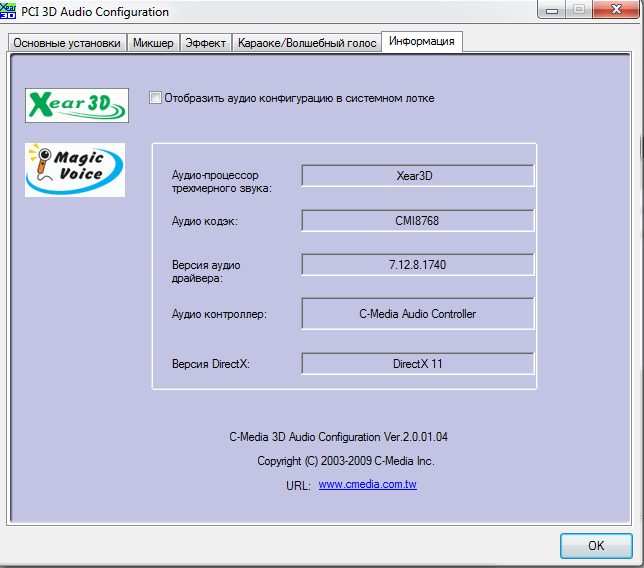Click the C-Media Audio Controller field
The width and height of the screenshot is (644, 568).
(x=418, y=314)
